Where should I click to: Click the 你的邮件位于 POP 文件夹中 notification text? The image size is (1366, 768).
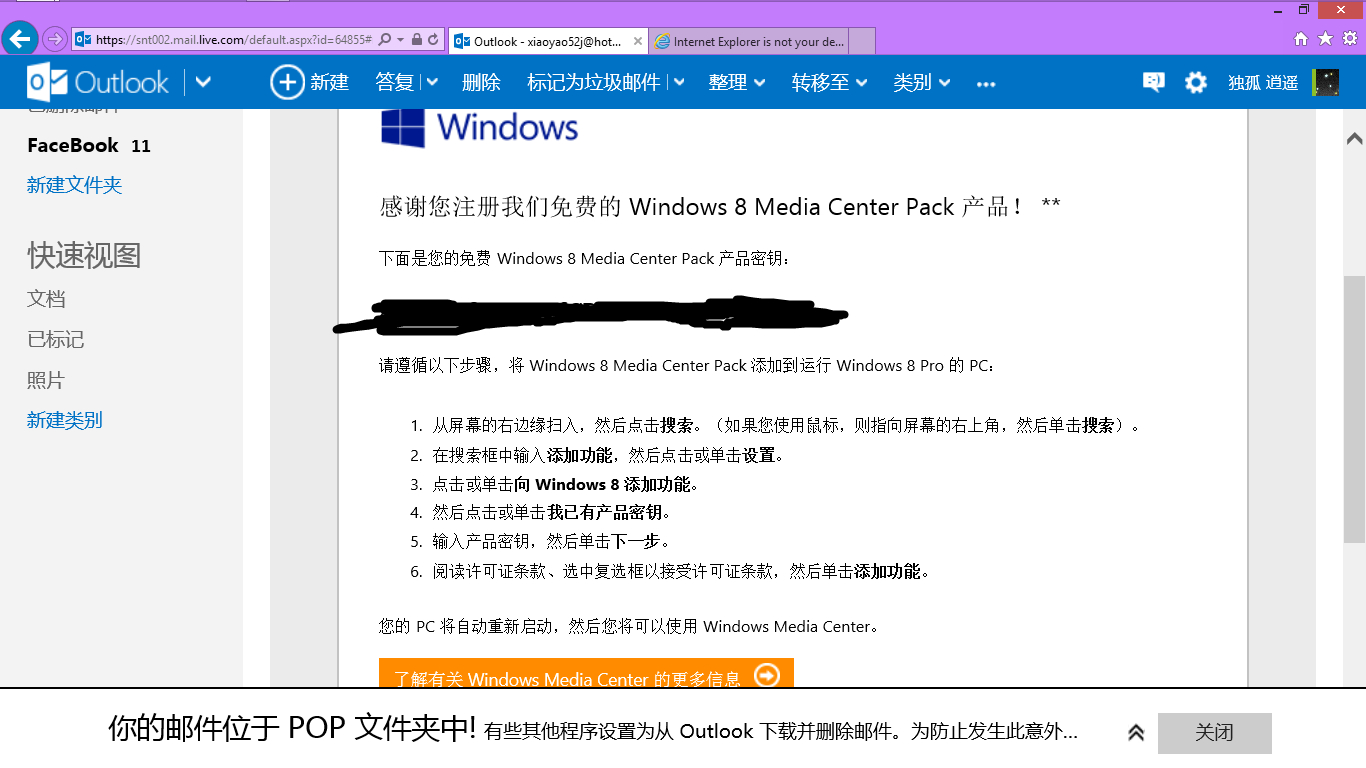pos(293,729)
